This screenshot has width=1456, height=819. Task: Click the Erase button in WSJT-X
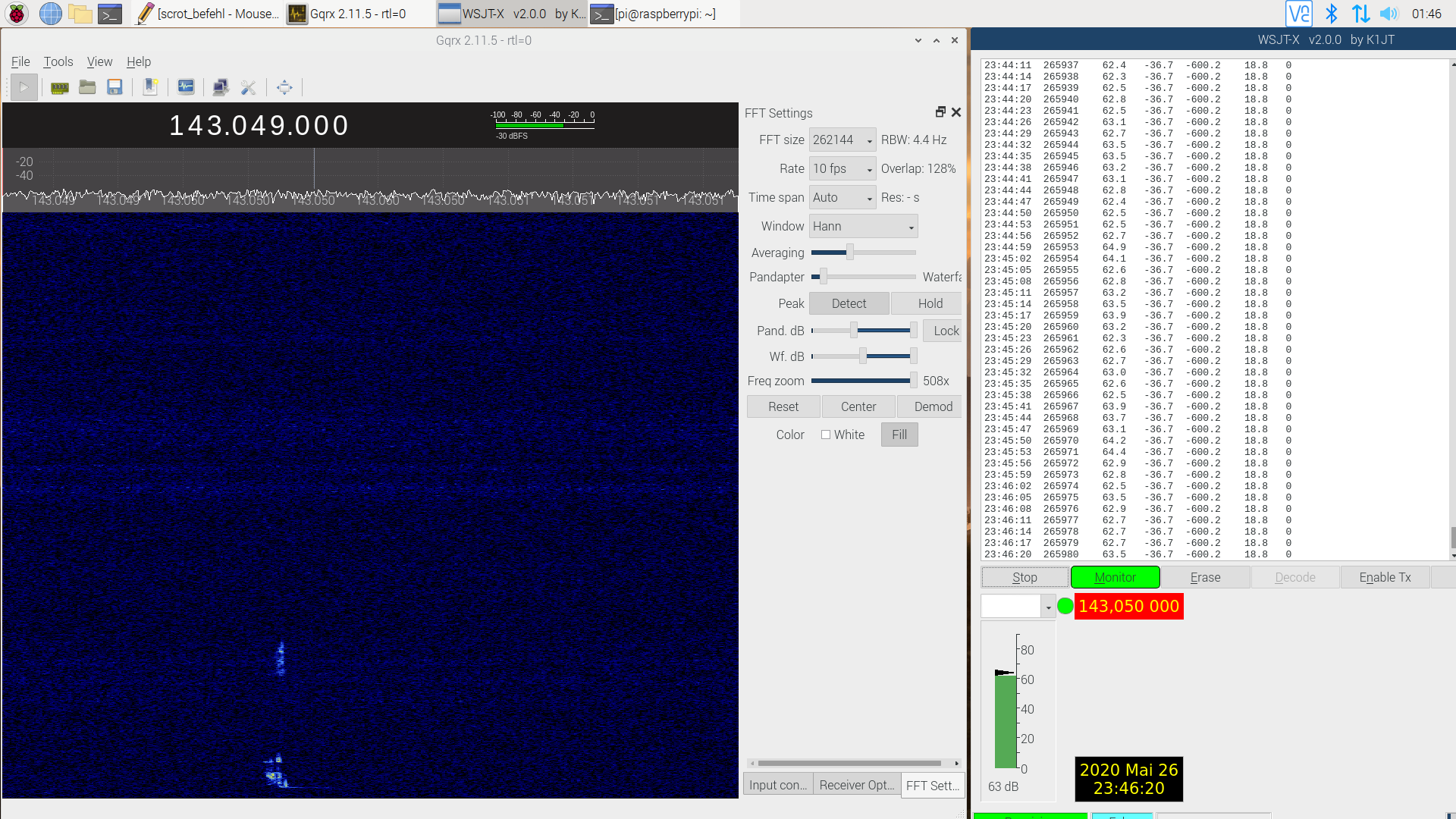click(1205, 577)
